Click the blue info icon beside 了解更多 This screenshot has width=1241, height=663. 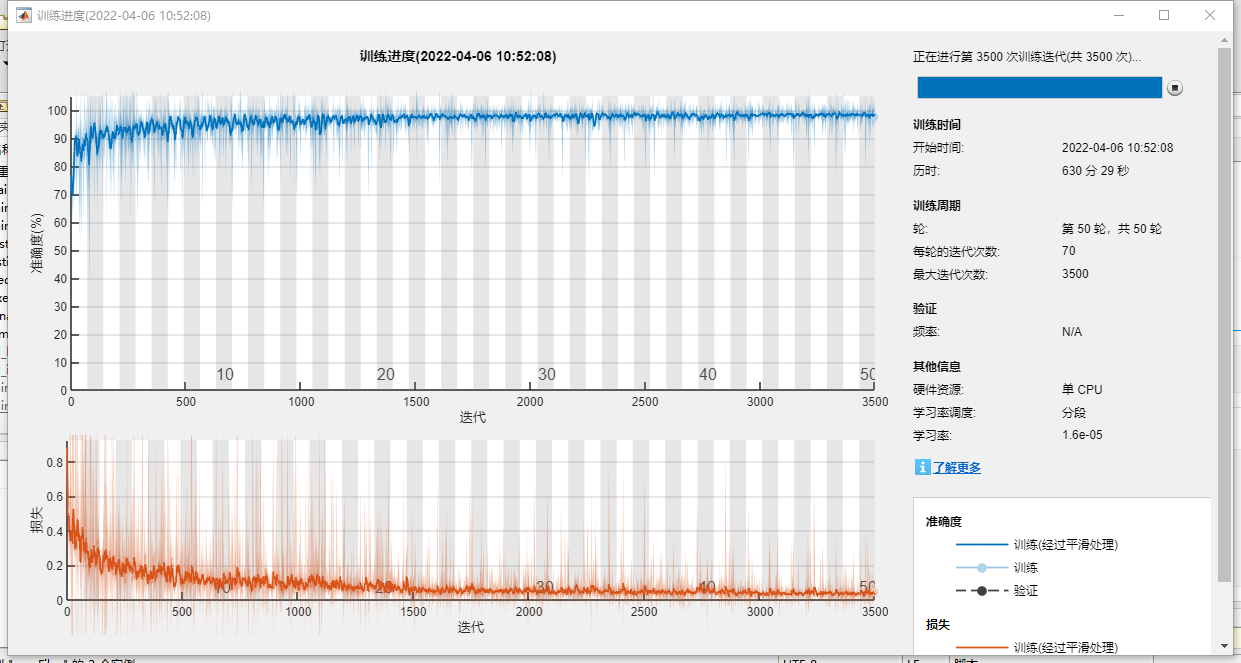pos(922,467)
